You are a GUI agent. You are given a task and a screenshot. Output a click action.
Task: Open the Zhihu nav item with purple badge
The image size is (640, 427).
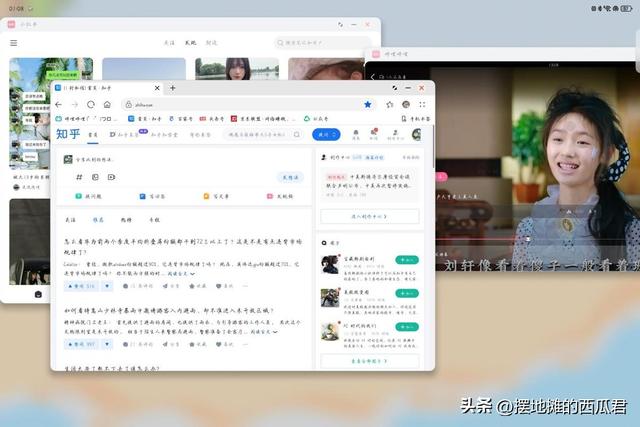point(128,134)
